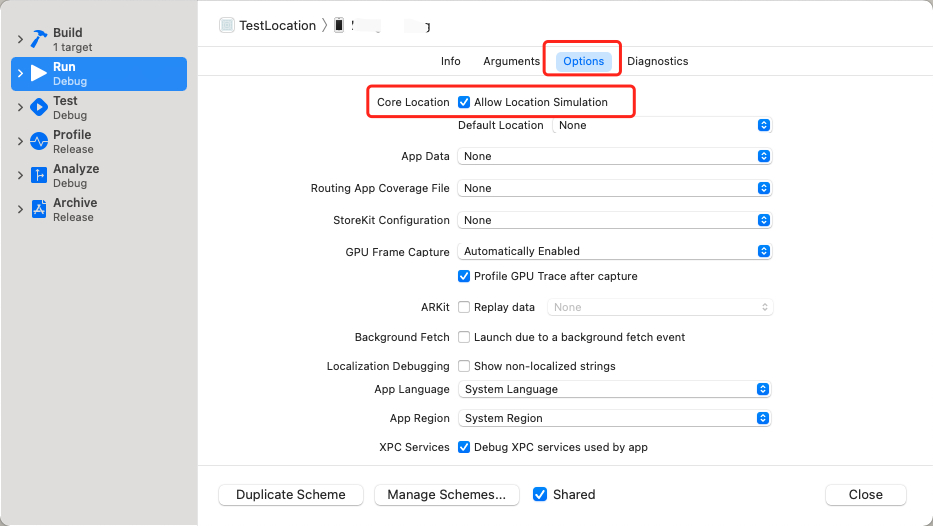Viewport: 933px width, 526px height.
Task: Click the Profile waveform icon
Action: click(x=39, y=141)
